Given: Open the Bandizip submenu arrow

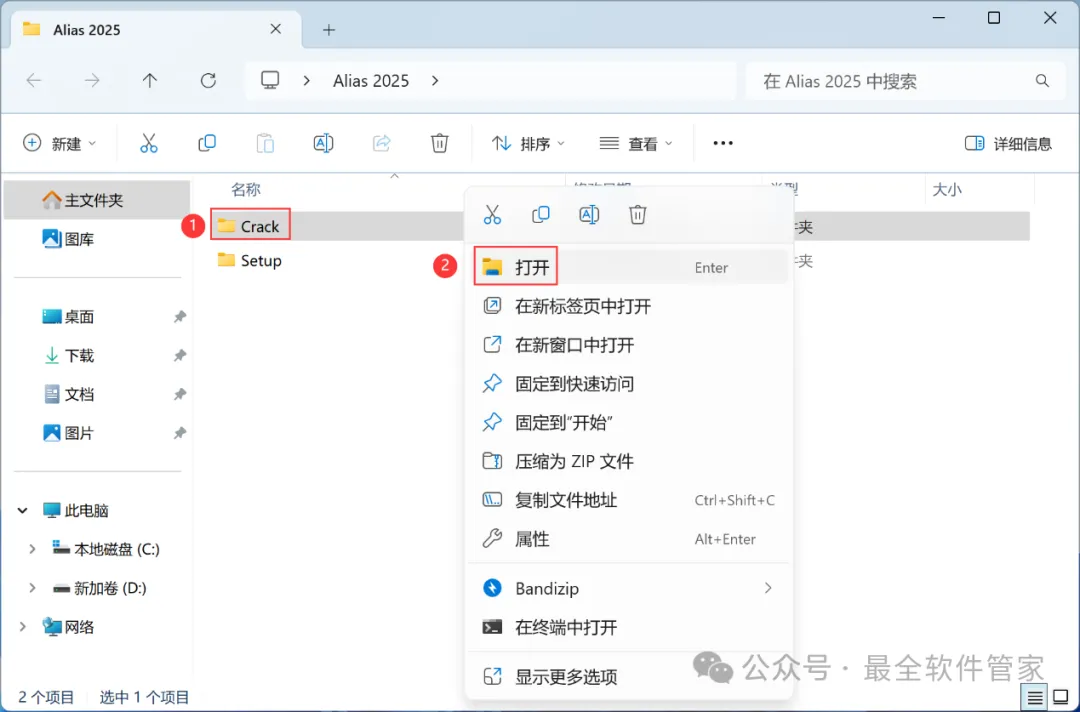Looking at the screenshot, I should [x=767, y=588].
